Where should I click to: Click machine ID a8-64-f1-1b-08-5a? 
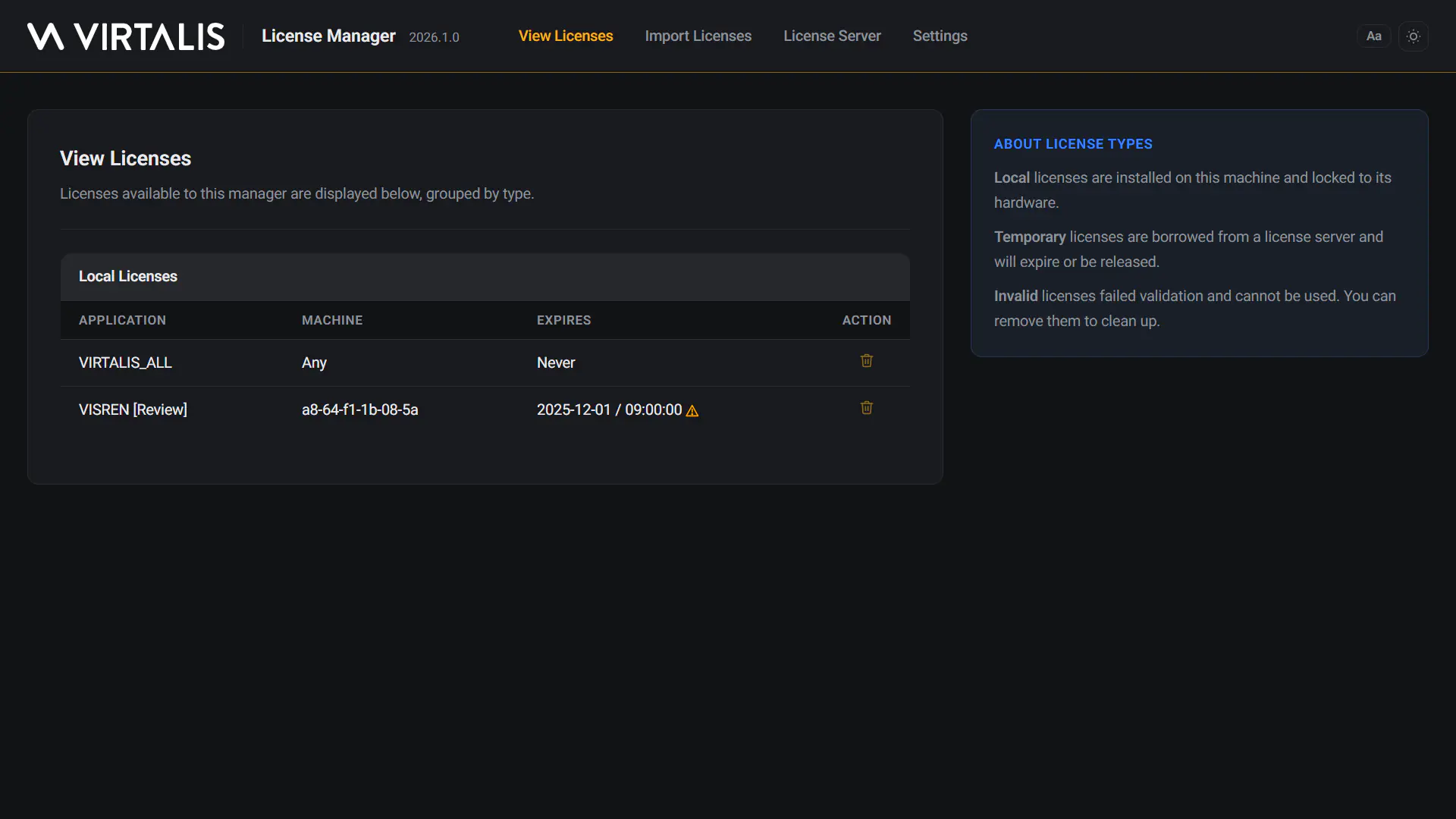360,410
